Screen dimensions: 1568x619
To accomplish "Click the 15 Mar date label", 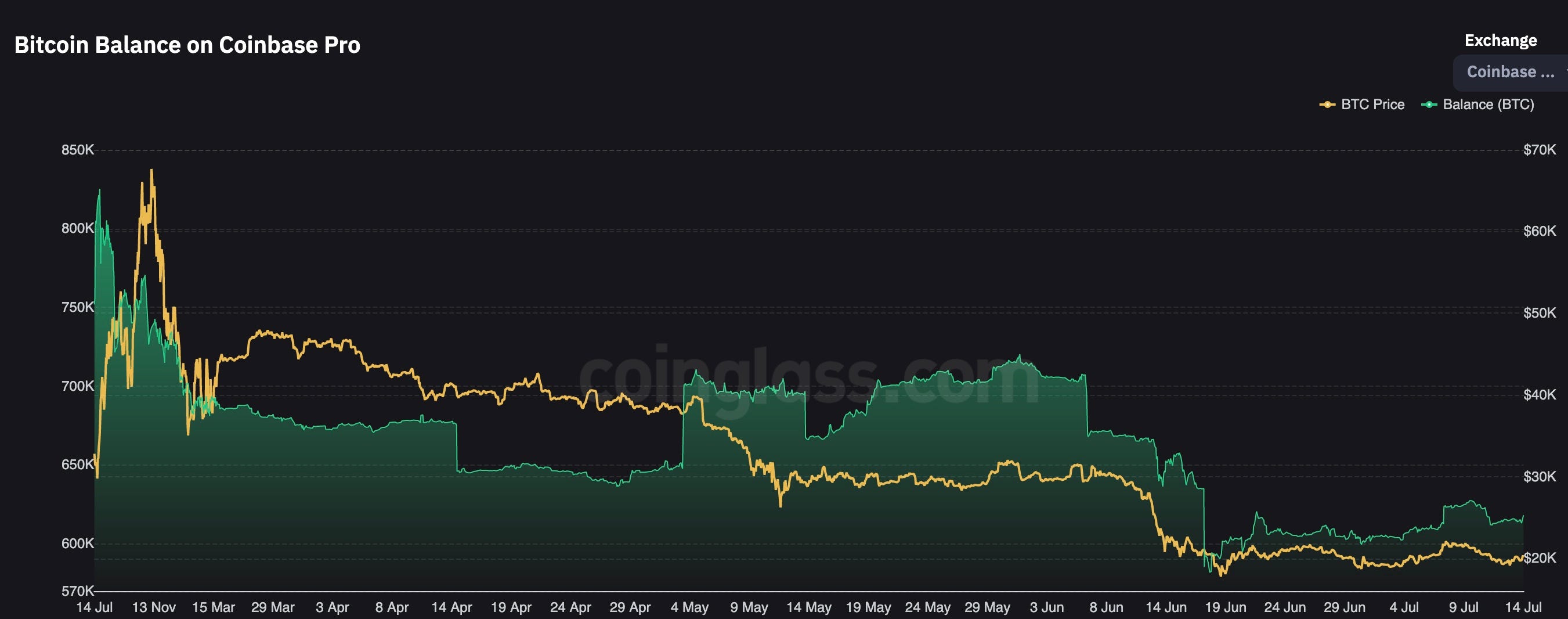I will point(213,607).
